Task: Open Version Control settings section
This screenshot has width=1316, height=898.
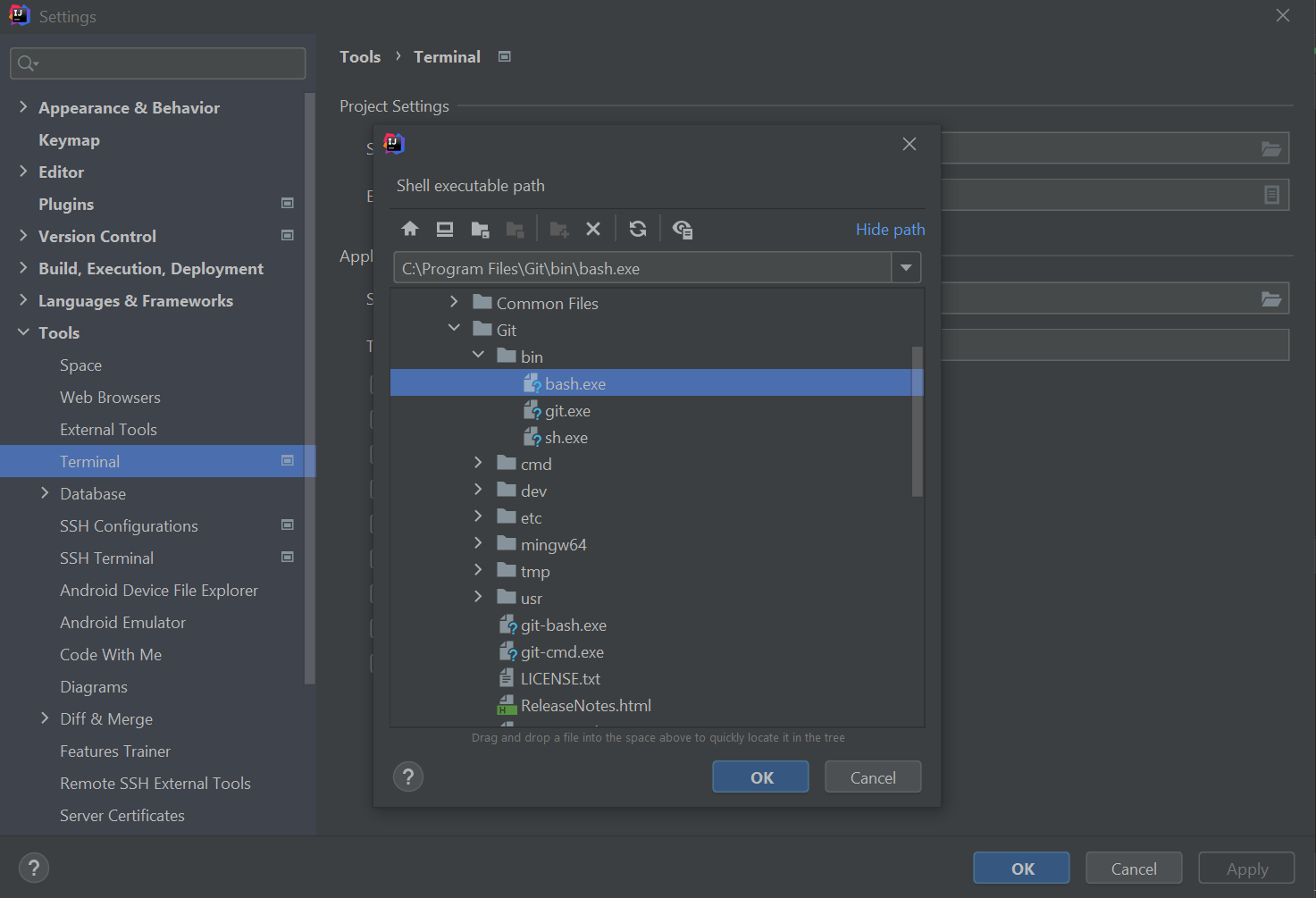Action: [97, 236]
